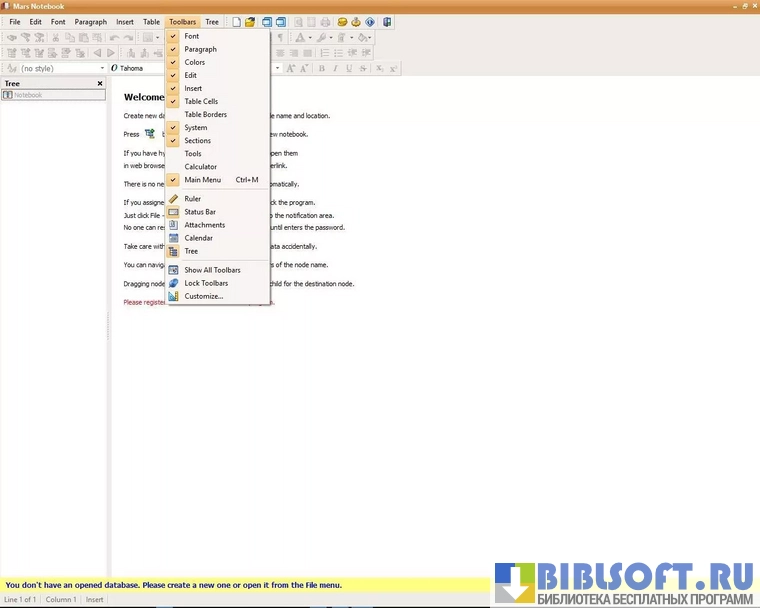Select the Notebook node in Tree panel
The image size is (760, 608).
[x=27, y=95]
